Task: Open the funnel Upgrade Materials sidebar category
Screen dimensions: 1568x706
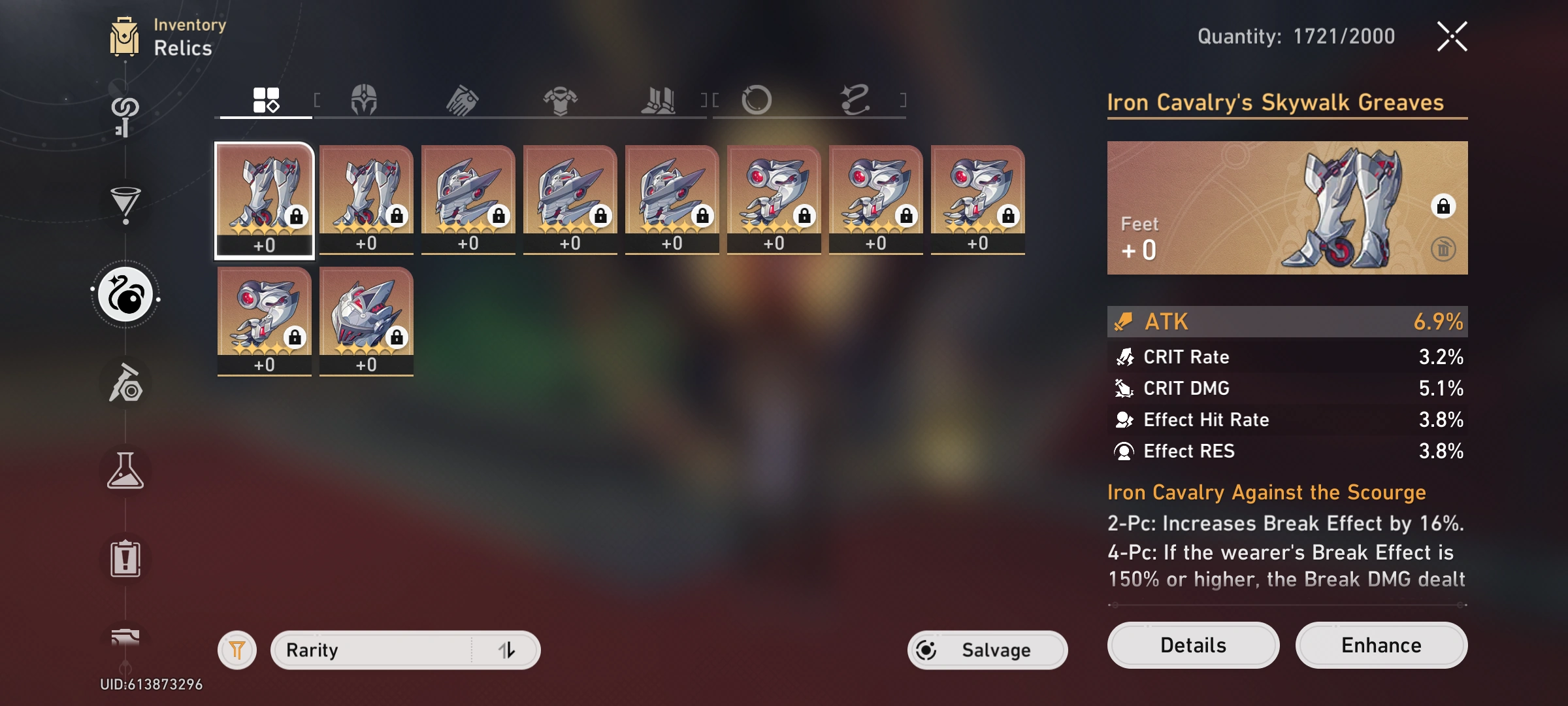Action: (x=125, y=205)
